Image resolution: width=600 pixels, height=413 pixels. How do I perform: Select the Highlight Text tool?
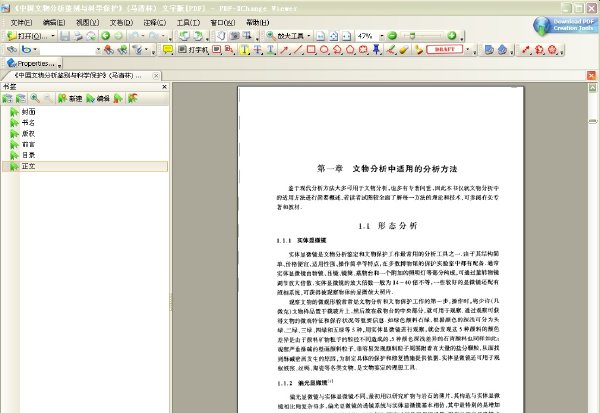[x=244, y=50]
